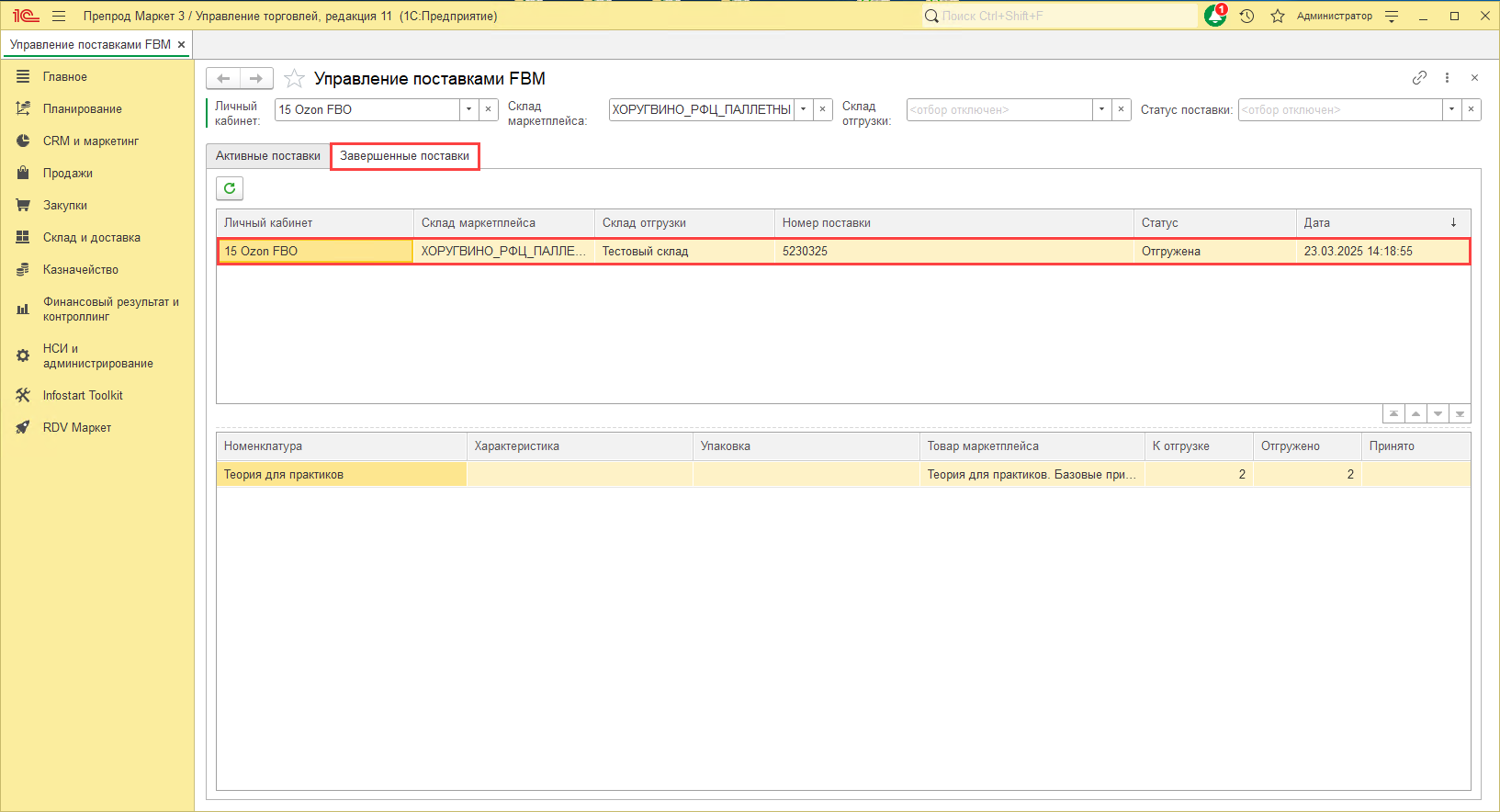Expand the Личный кабинет dropdown
Viewport: 1500px width, 812px height.
click(468, 109)
